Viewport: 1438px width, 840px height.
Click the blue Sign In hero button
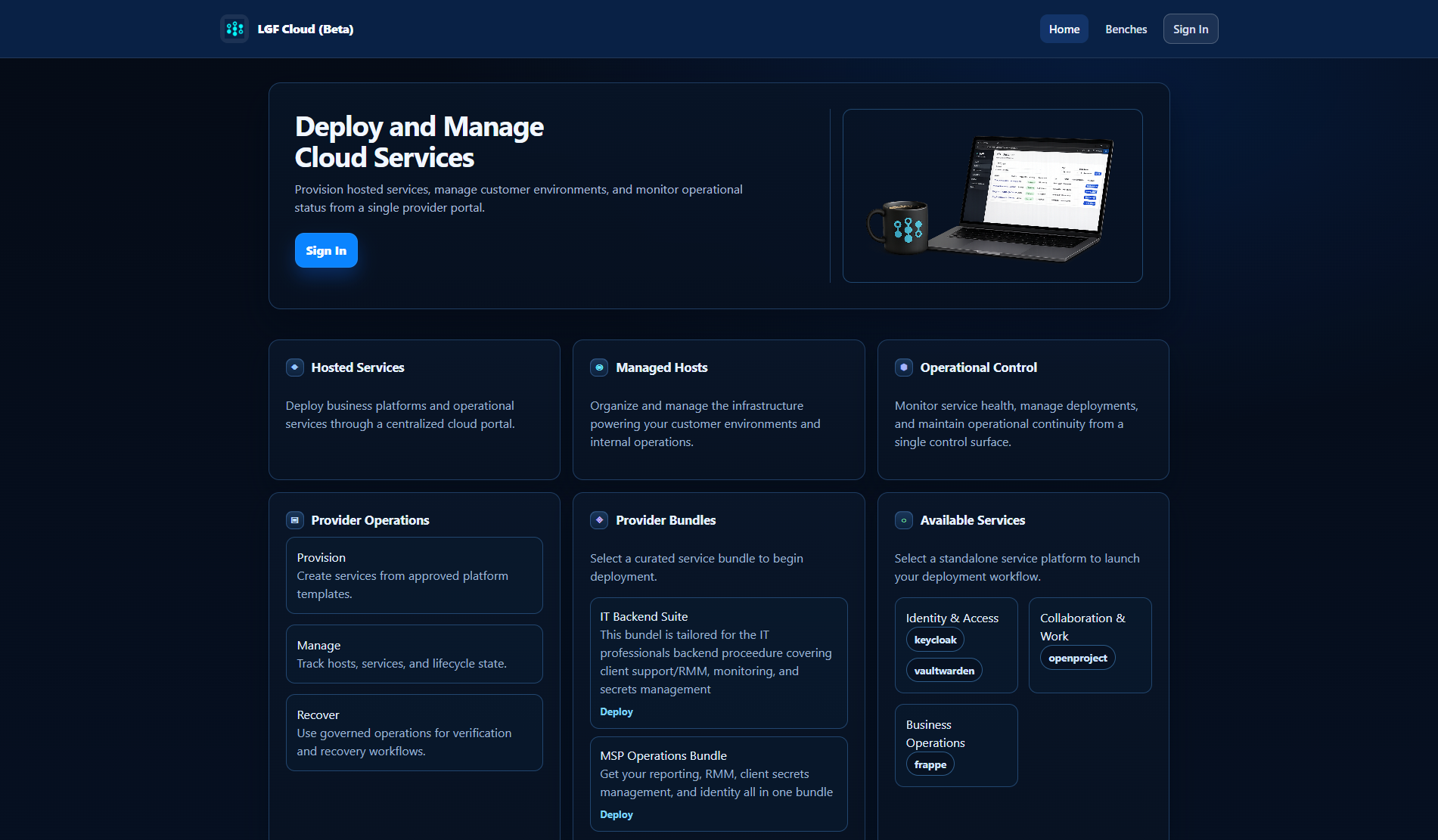pos(326,250)
